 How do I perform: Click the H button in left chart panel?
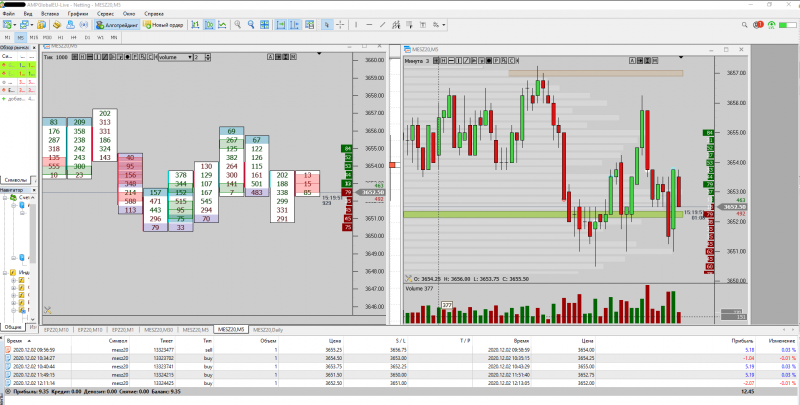coord(82,57)
